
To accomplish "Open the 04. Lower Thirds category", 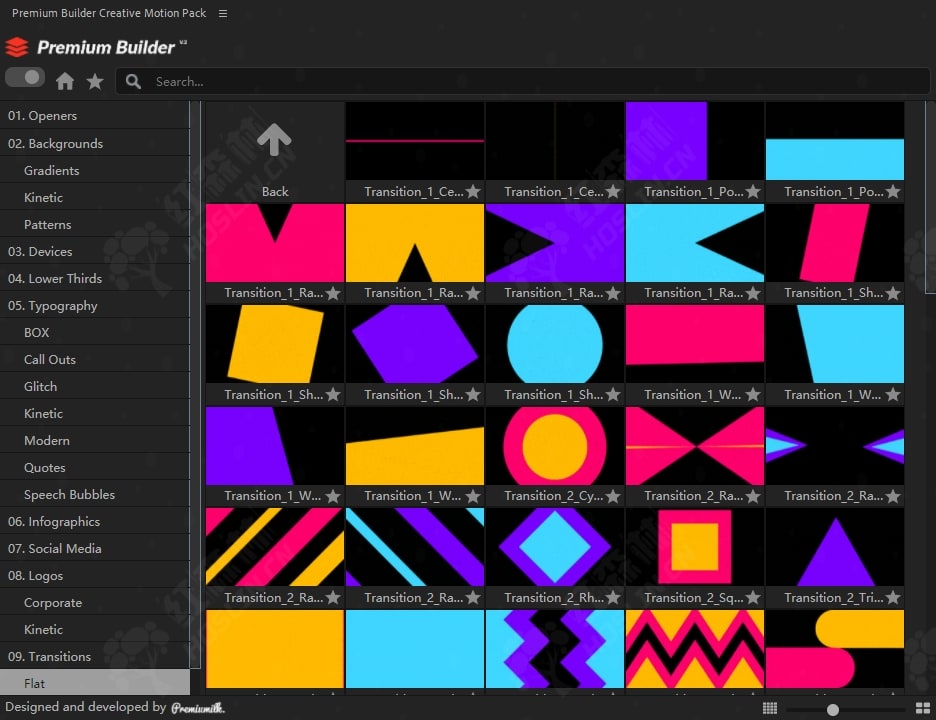I will (95, 278).
